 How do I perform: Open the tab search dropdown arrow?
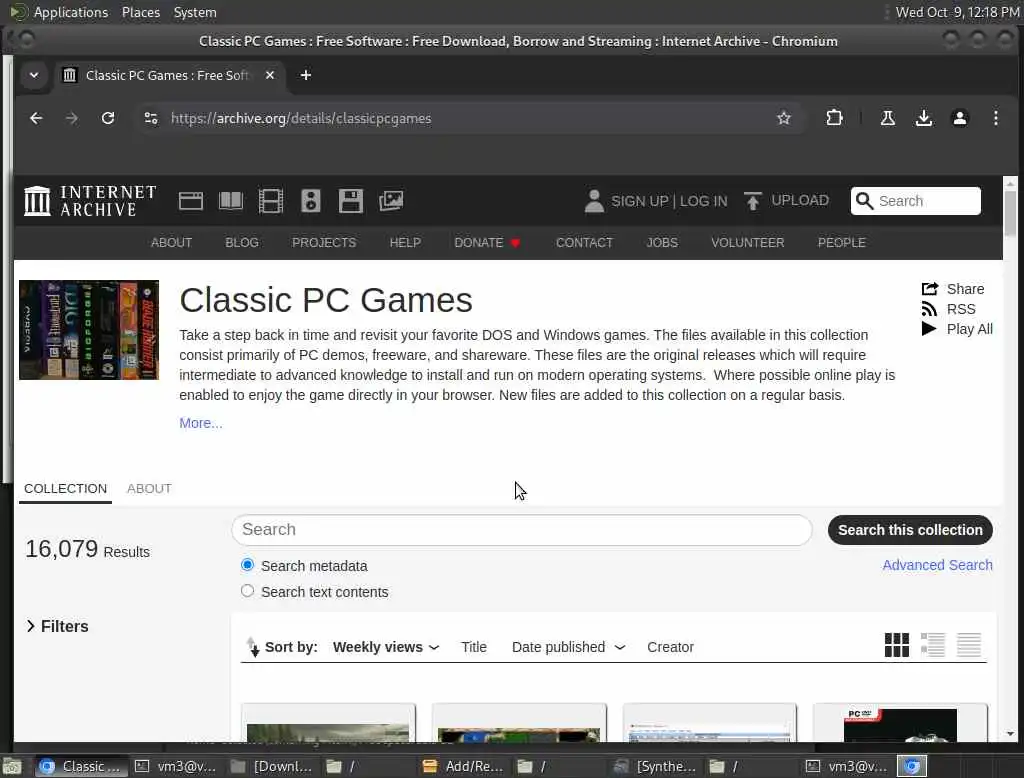tap(34, 75)
